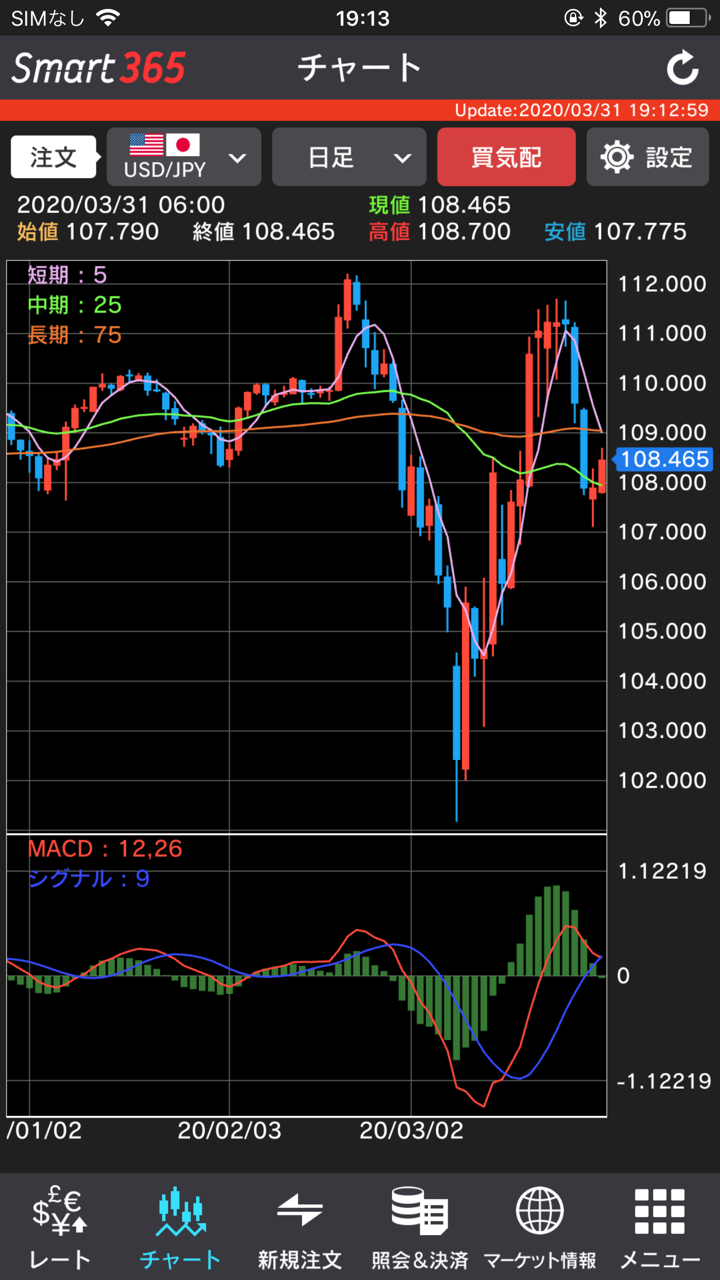Tap the gear icon for 設定
Image resolution: width=720 pixels, height=1280 pixels.
coord(617,157)
